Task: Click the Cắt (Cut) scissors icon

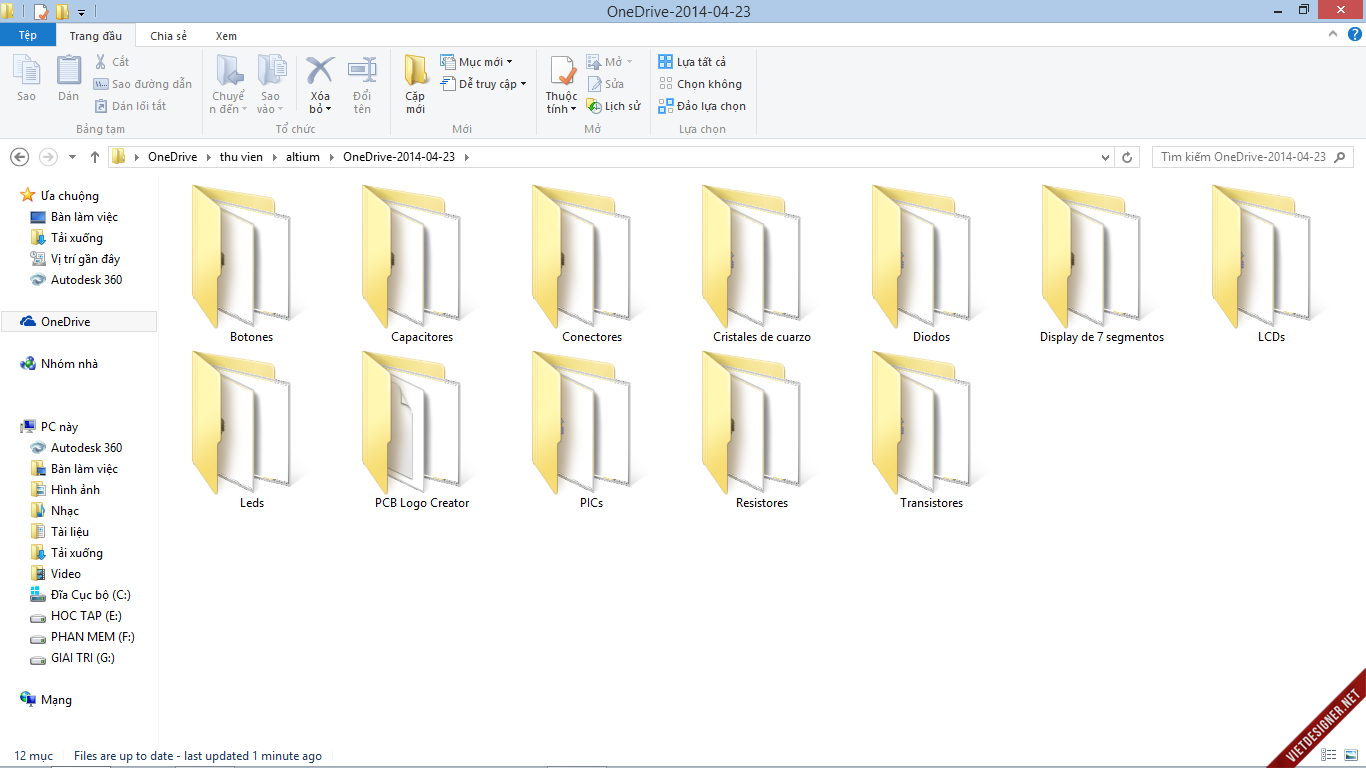Action: [101, 62]
